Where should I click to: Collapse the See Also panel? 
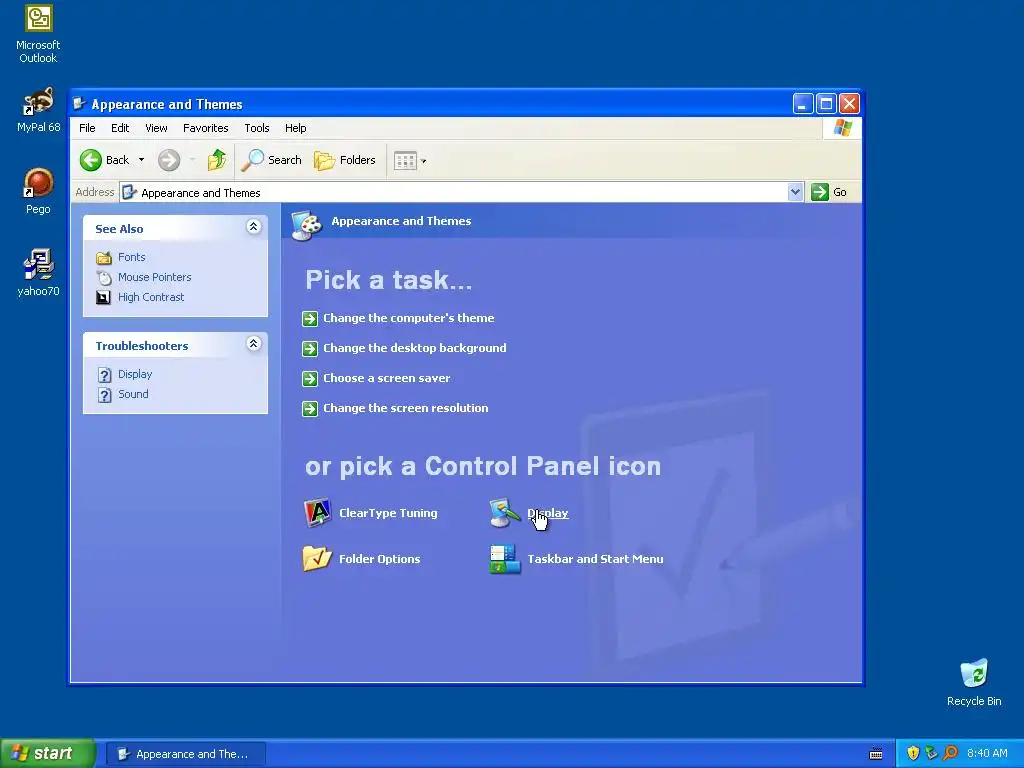253,227
